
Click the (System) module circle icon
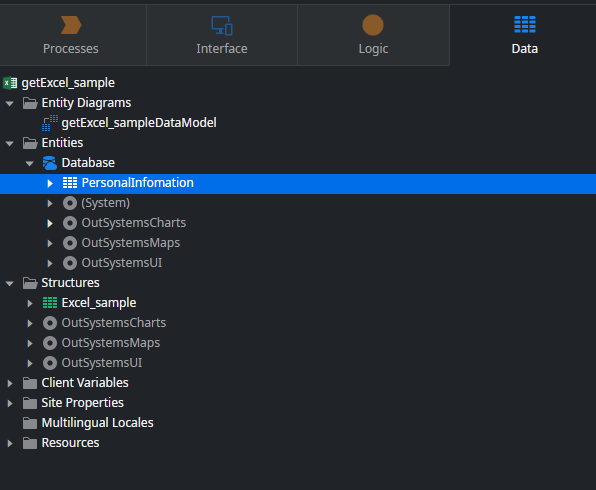(70, 203)
